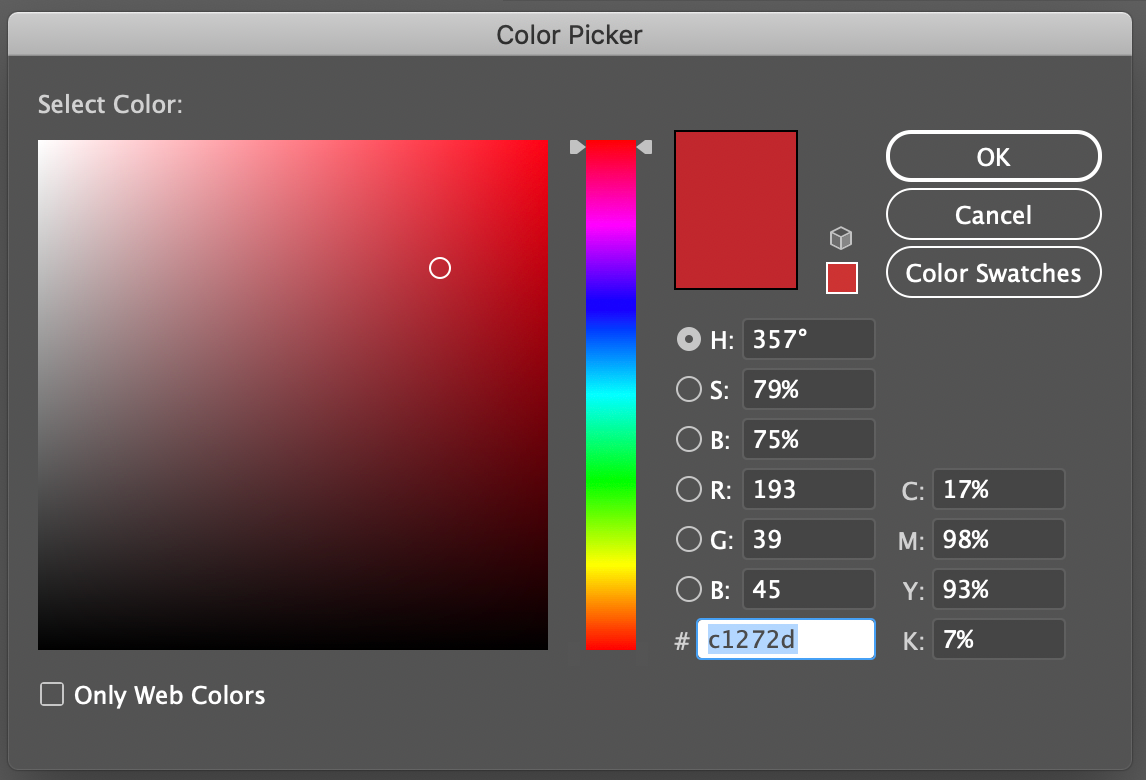Confirm the color with OK
This screenshot has width=1146, height=780.
(x=993, y=156)
